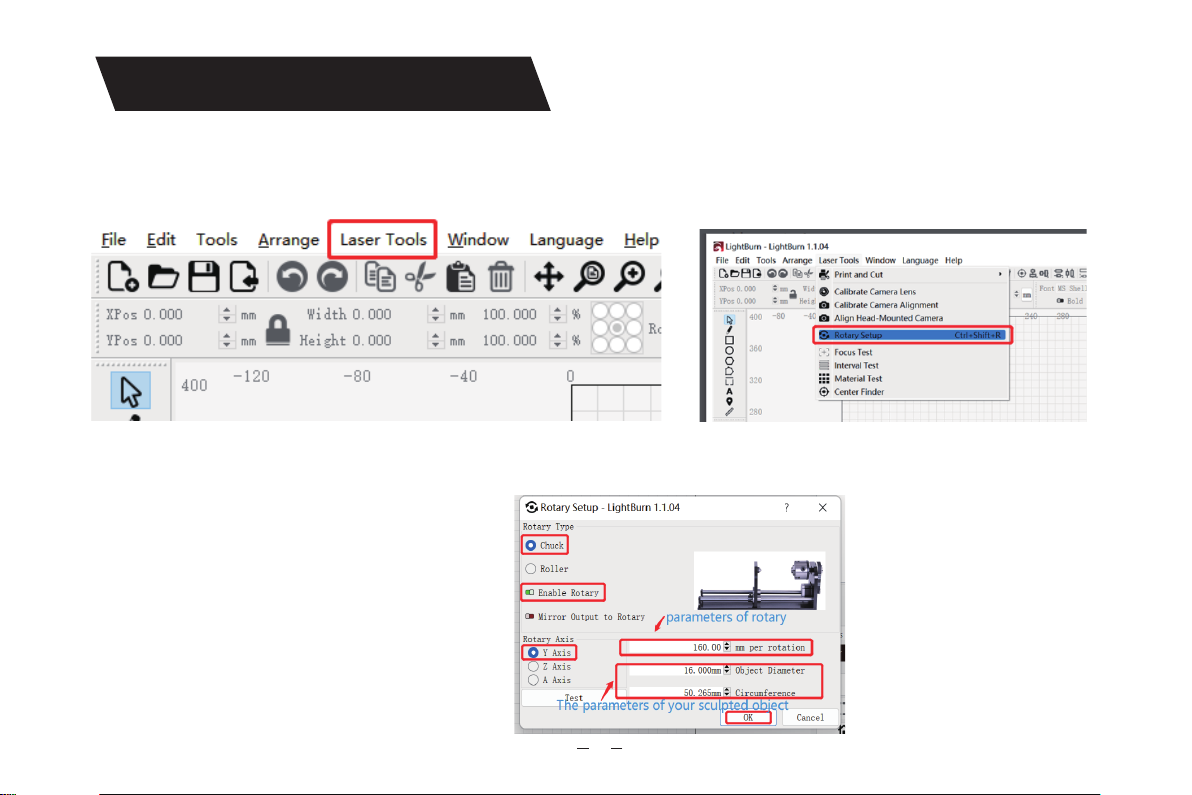The height and width of the screenshot is (795, 1192).
Task: Click the question mark help button in Rotary Setup
Action: click(787, 508)
